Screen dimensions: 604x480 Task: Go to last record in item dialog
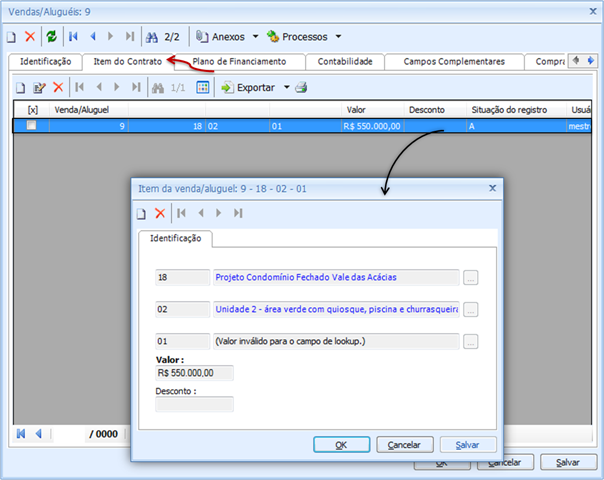tap(238, 213)
